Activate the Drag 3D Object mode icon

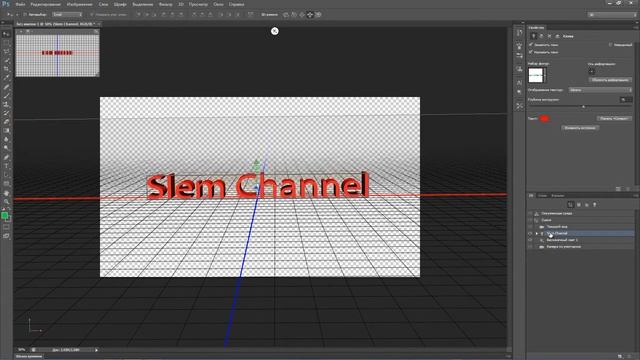[x=302, y=15]
